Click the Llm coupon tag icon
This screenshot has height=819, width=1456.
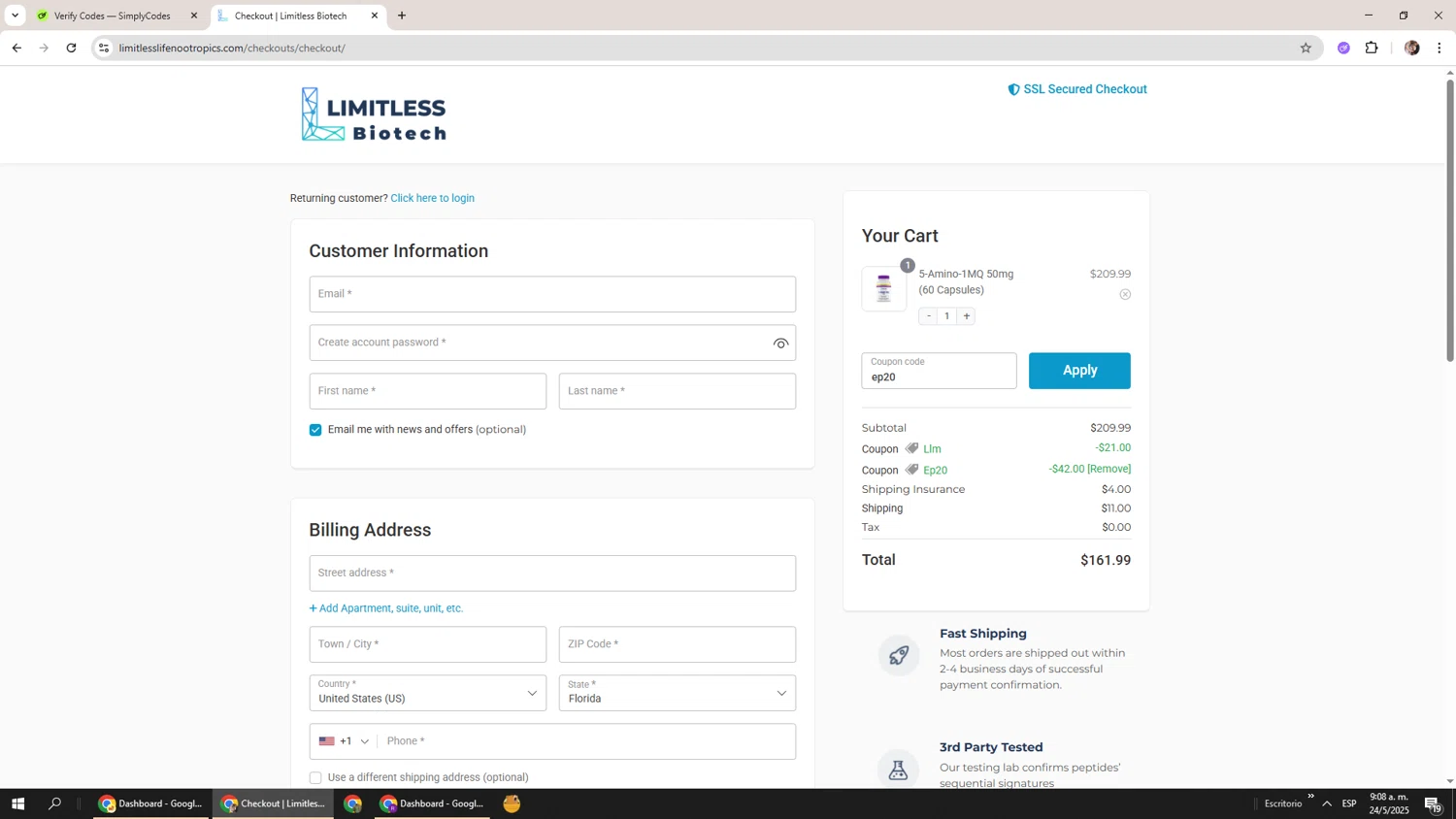[911, 448]
